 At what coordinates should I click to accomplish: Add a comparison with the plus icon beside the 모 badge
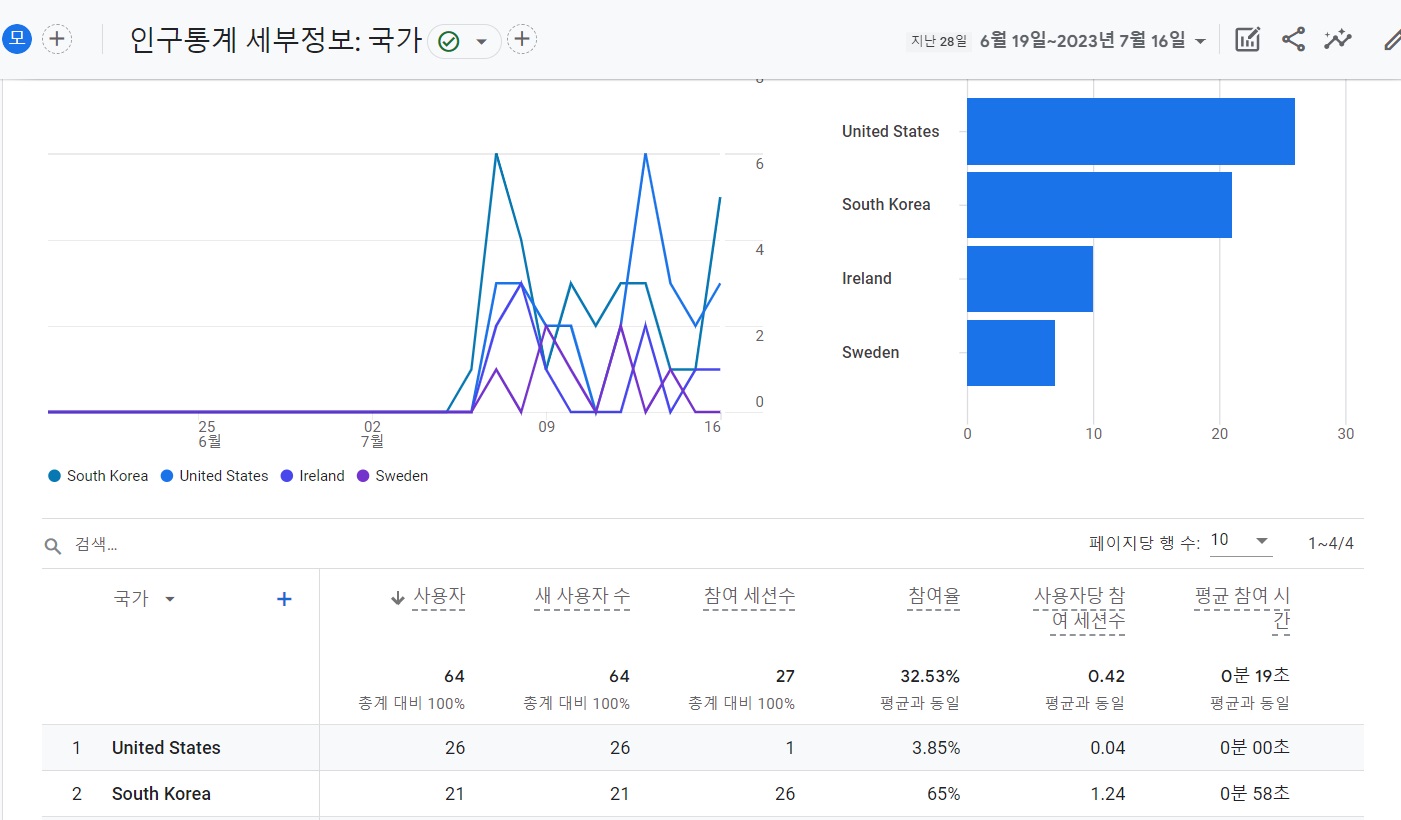(x=57, y=39)
